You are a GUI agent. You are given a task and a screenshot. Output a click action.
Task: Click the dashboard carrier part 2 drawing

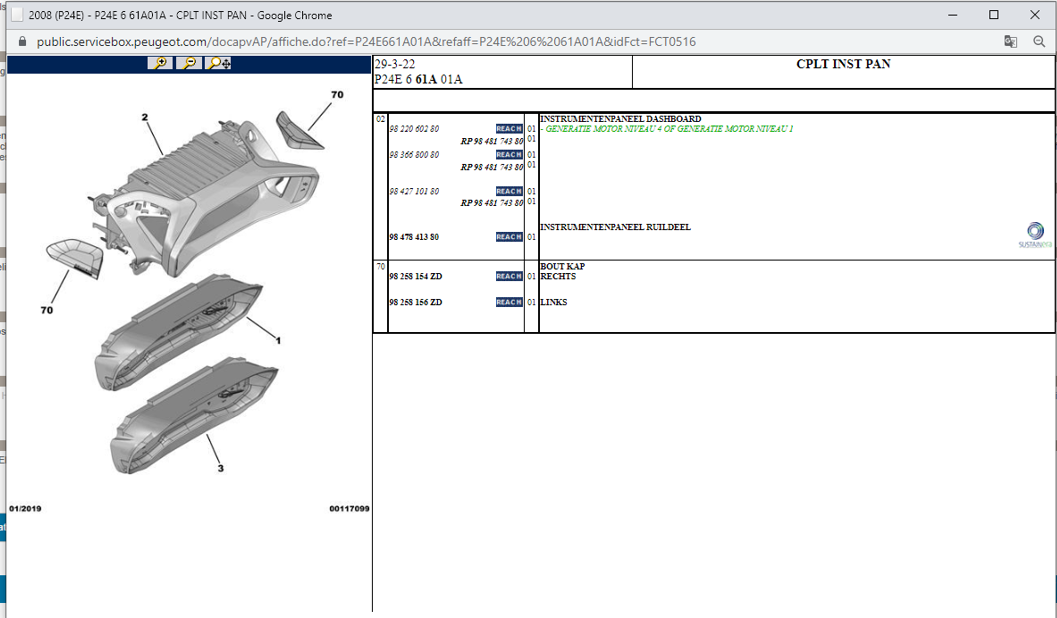click(202, 199)
